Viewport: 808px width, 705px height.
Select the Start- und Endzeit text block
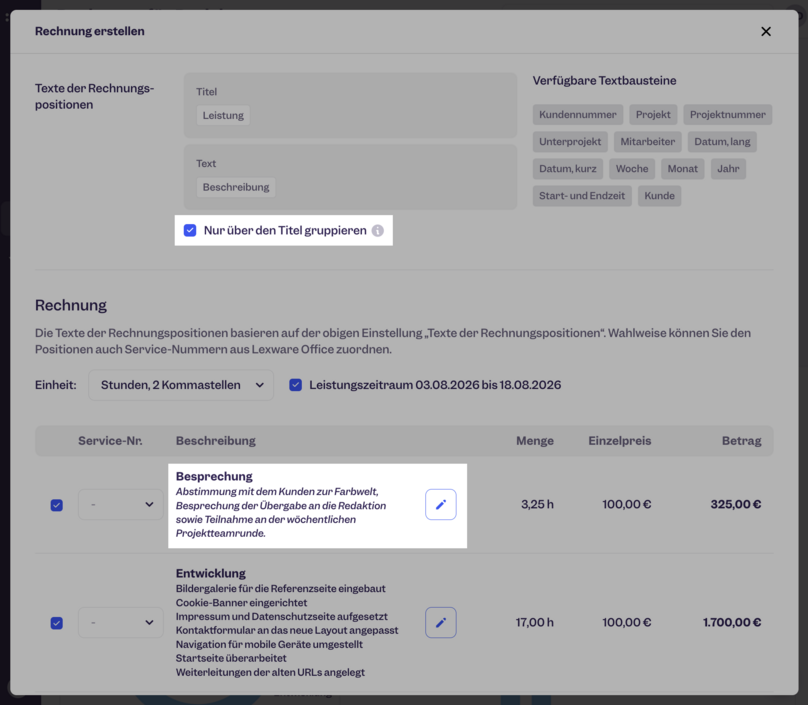click(x=582, y=196)
